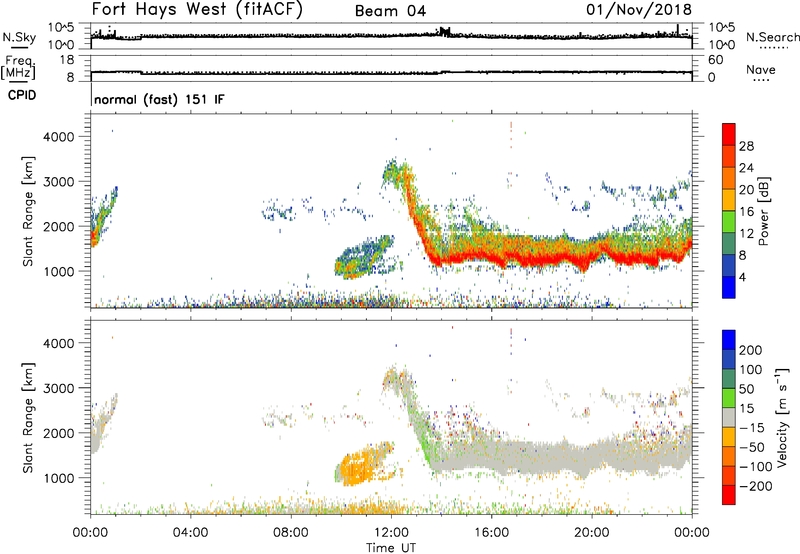
Task: Click the date "01/Nov/2018"
Action: point(639,9)
